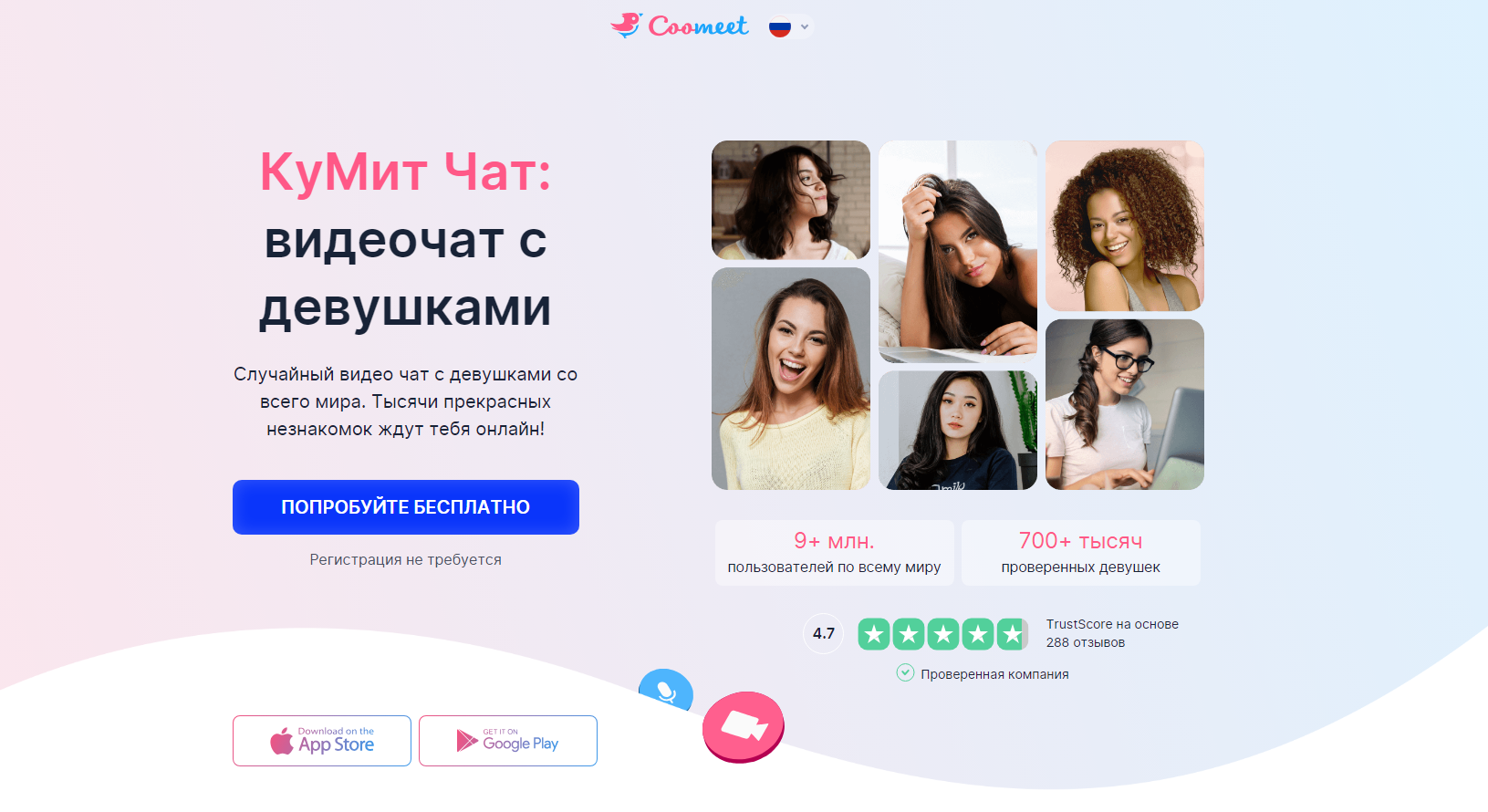This screenshot has height=812, width=1488.
Task: Click the Coomeet wordmark text
Action: [698, 26]
